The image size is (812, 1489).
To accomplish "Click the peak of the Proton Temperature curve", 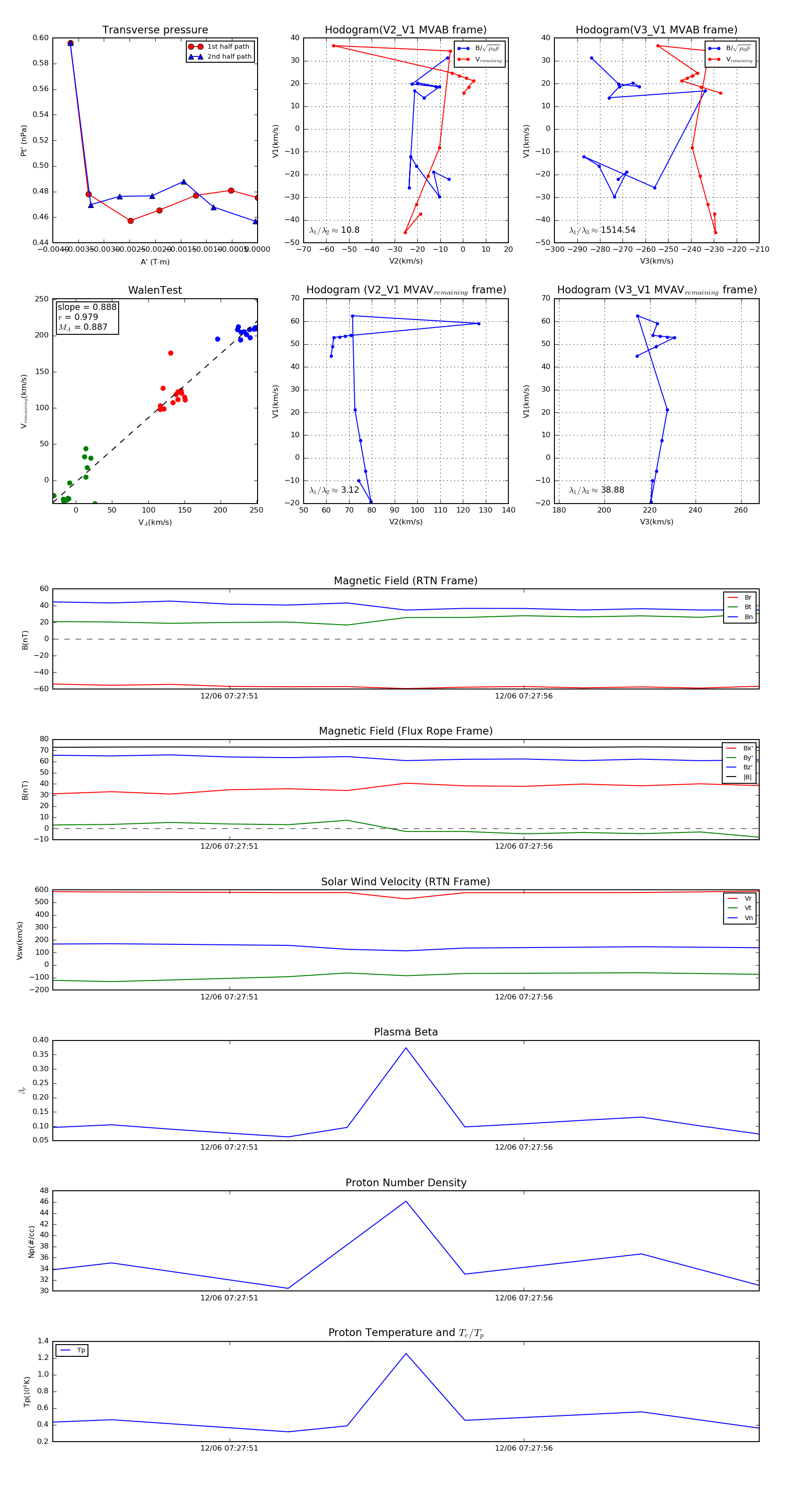I will point(406,1353).
